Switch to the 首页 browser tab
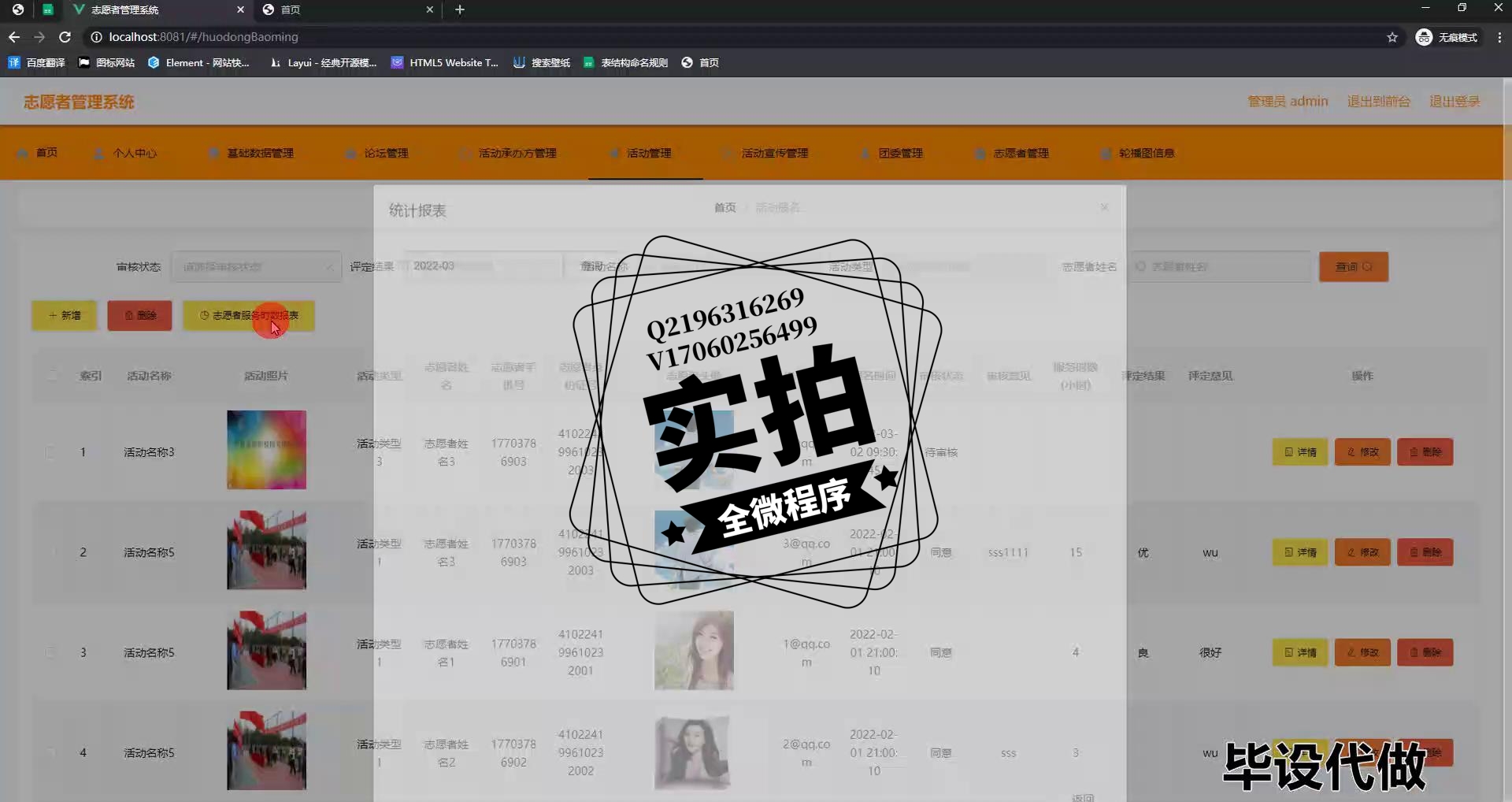Screen dimensions: 1512x802 346,9
